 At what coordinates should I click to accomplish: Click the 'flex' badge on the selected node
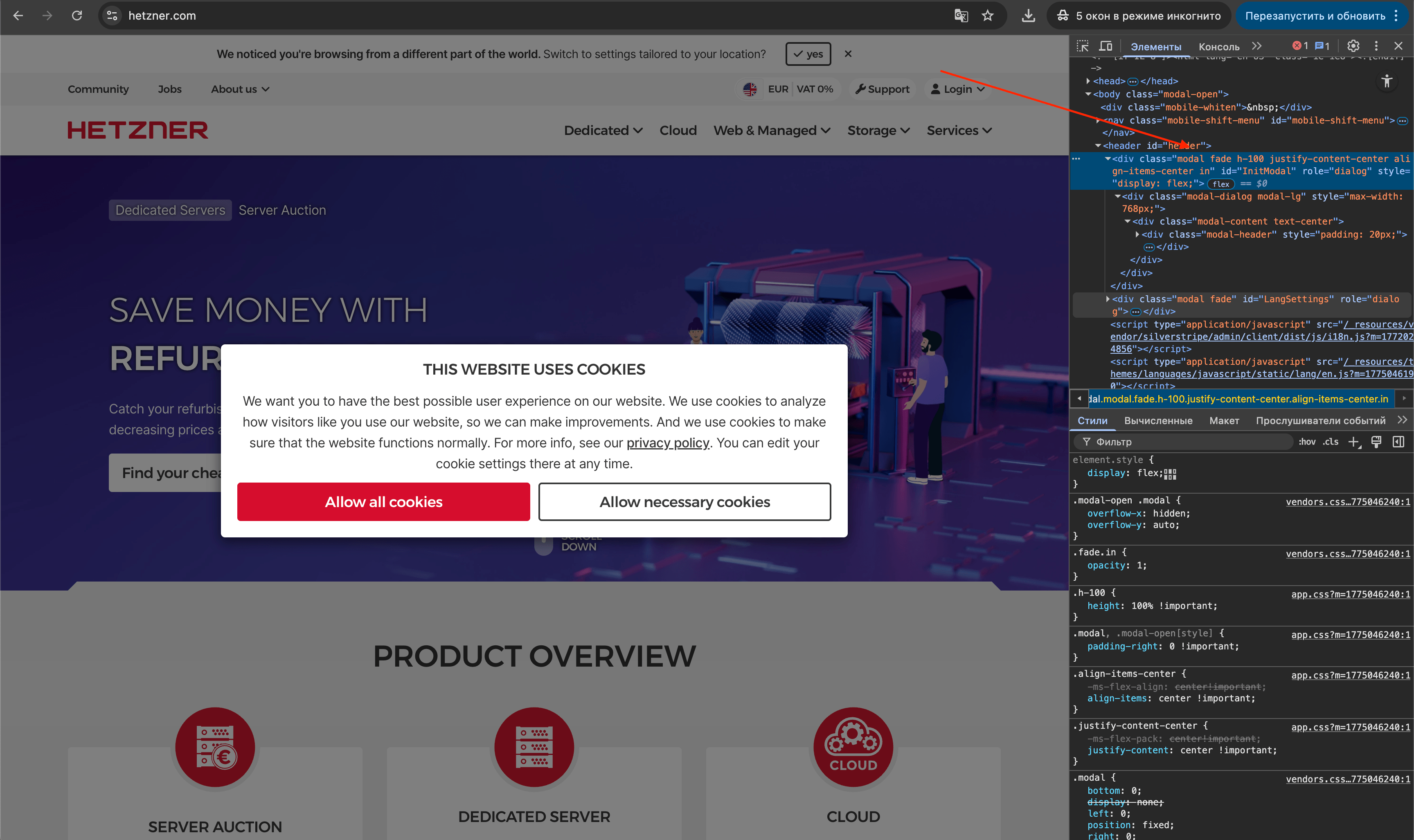(x=1220, y=184)
